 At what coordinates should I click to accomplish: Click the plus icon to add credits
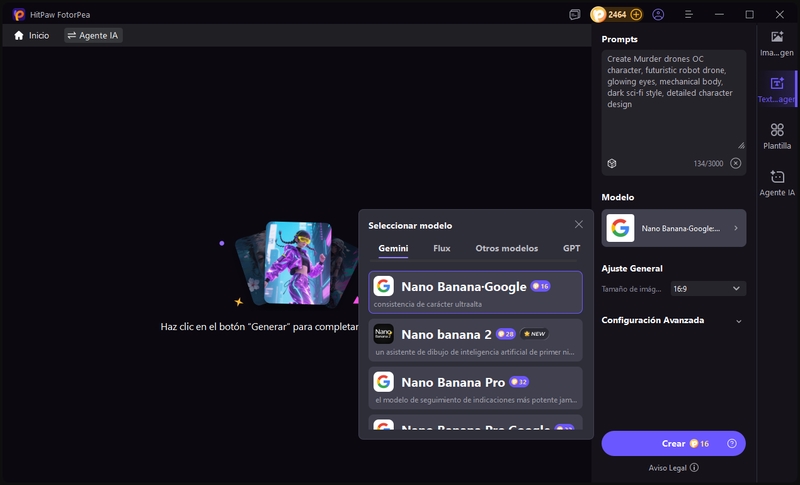coord(636,15)
